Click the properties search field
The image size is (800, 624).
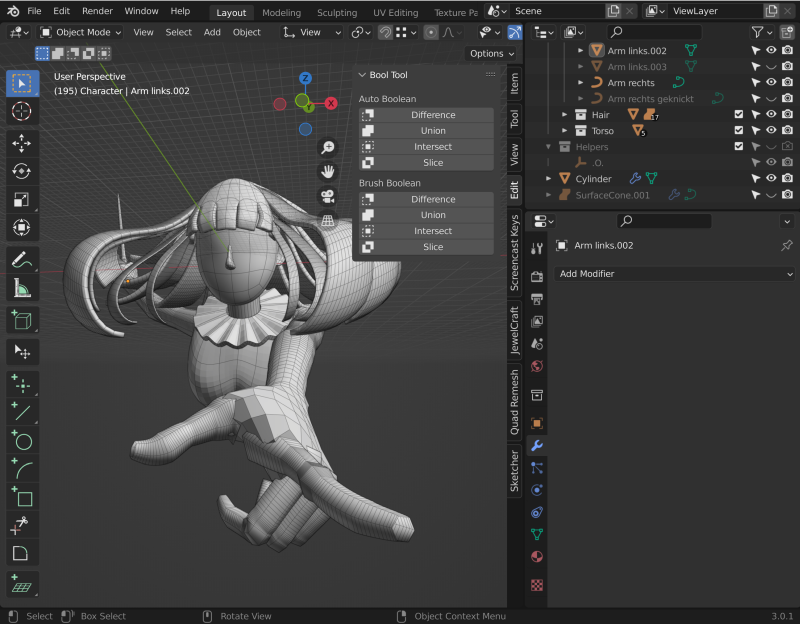[664, 221]
